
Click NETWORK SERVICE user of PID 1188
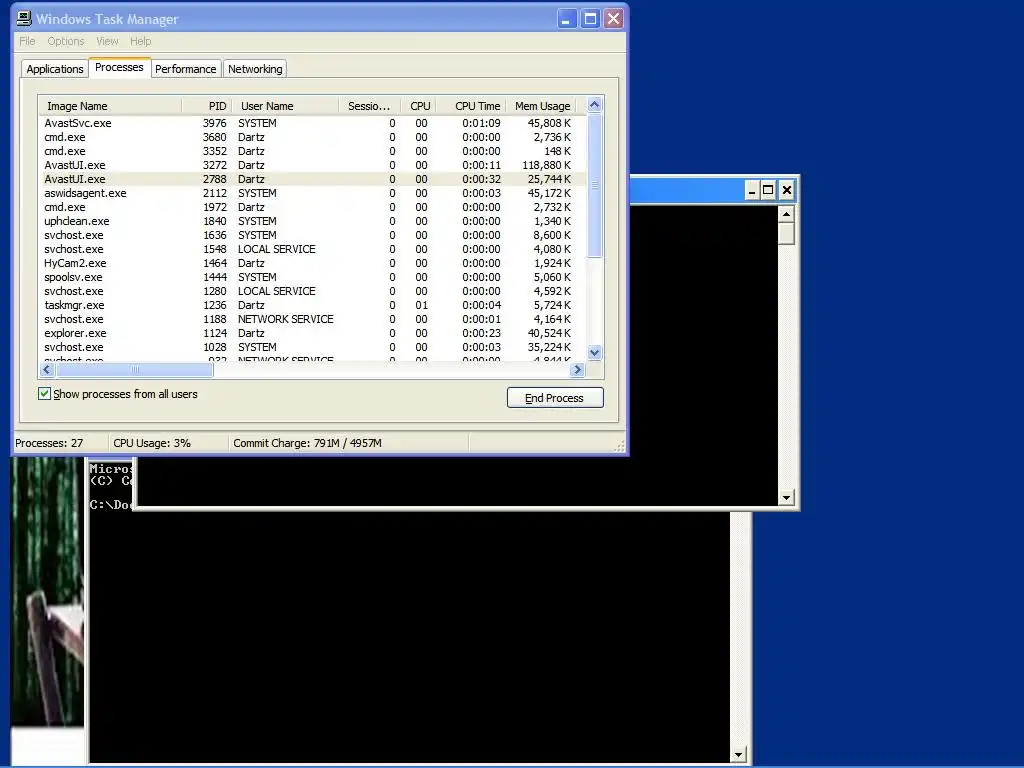285,319
